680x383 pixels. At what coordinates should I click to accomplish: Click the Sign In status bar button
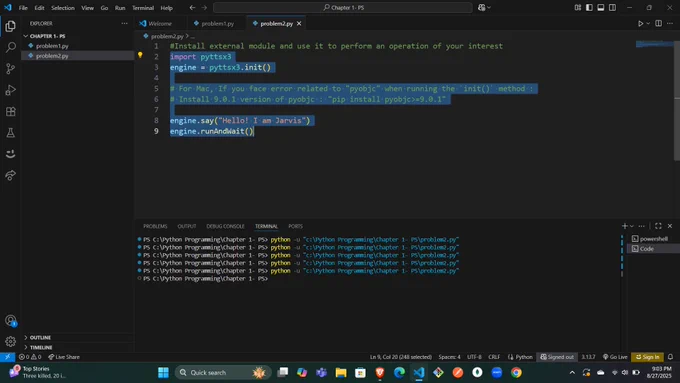tap(647, 357)
